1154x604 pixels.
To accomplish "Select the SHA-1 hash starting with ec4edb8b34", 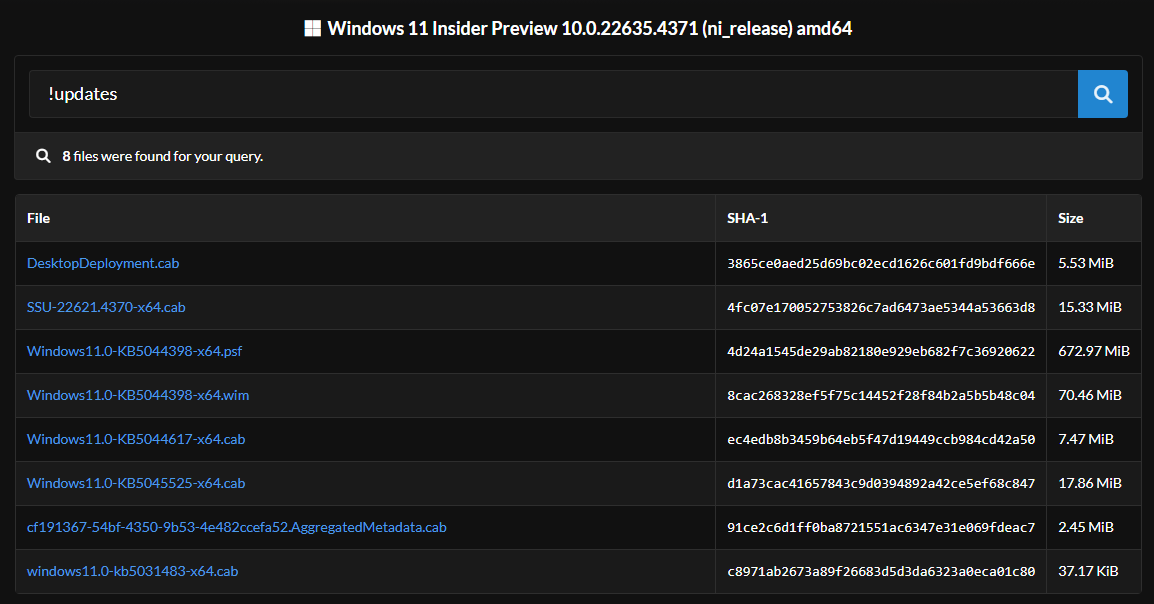I will click(x=881, y=439).
